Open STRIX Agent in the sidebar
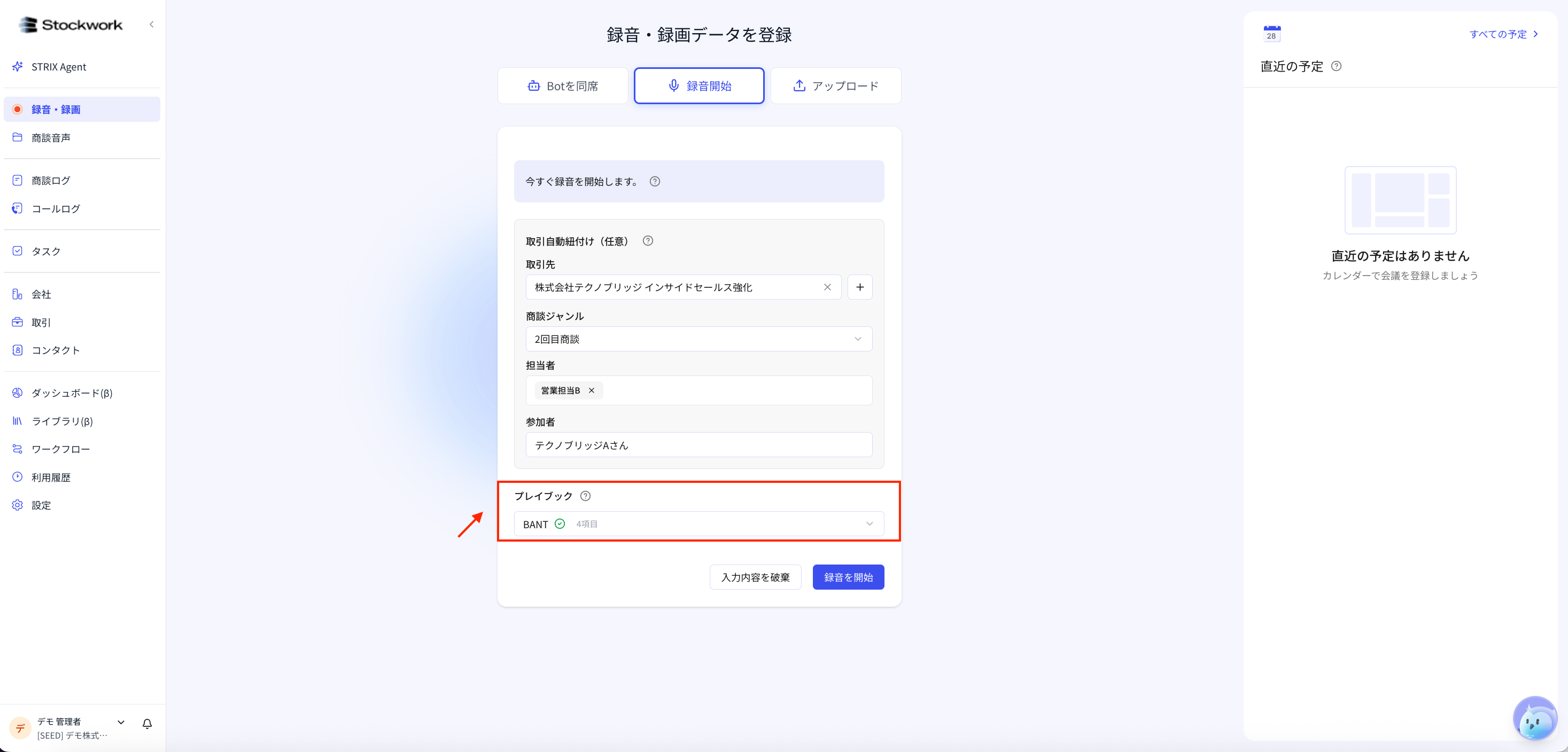This screenshot has height=752, width=1568. pos(82,67)
